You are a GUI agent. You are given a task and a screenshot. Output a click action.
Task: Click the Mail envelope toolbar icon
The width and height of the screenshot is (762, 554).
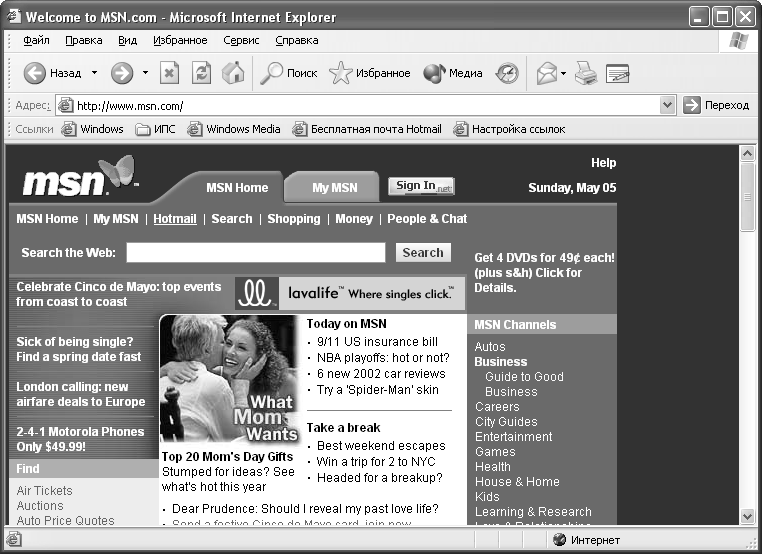(547, 73)
